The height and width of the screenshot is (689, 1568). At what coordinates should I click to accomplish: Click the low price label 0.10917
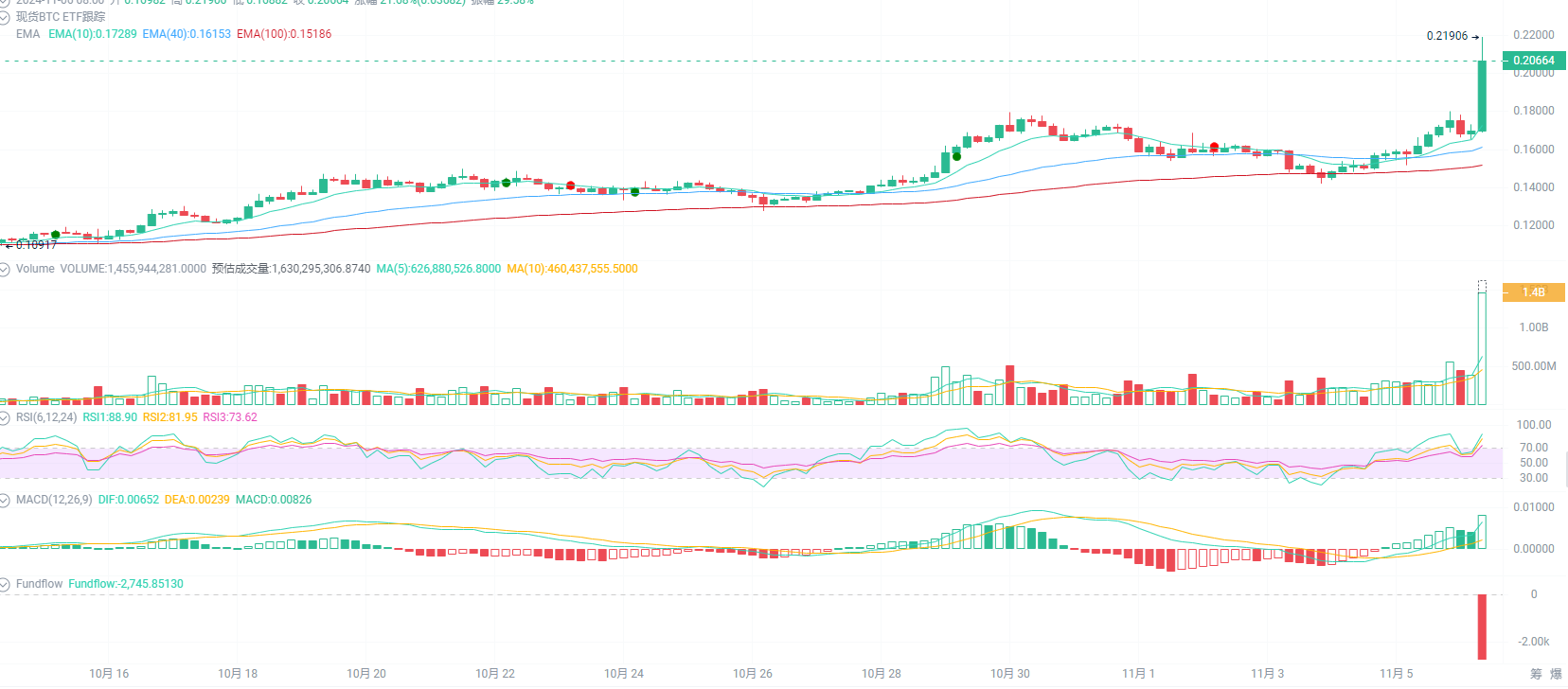(x=36, y=245)
